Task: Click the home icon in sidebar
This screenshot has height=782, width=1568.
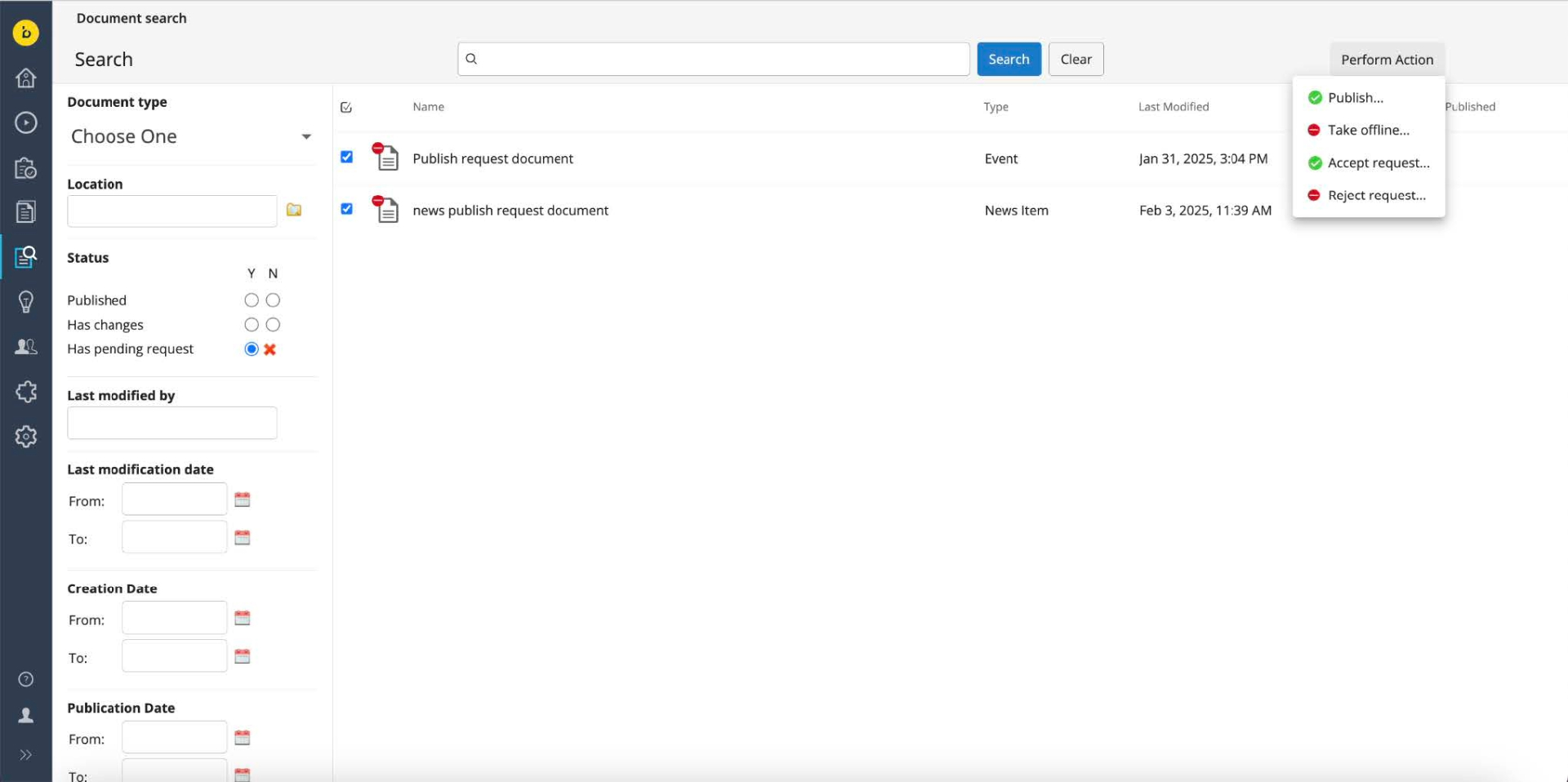Action: point(26,78)
